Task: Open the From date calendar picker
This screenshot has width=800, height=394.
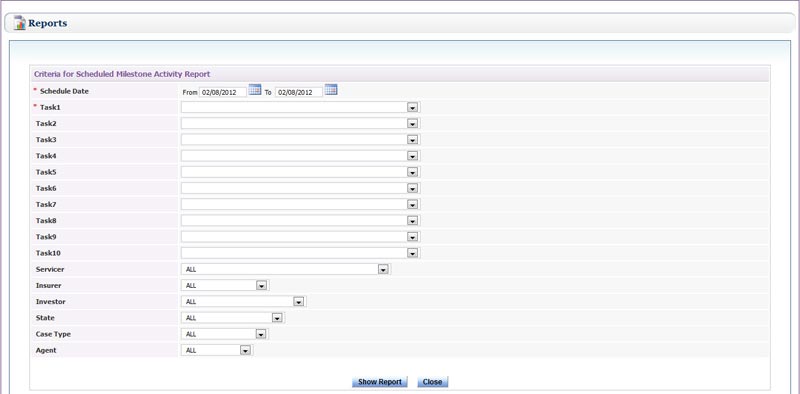Action: 255,90
